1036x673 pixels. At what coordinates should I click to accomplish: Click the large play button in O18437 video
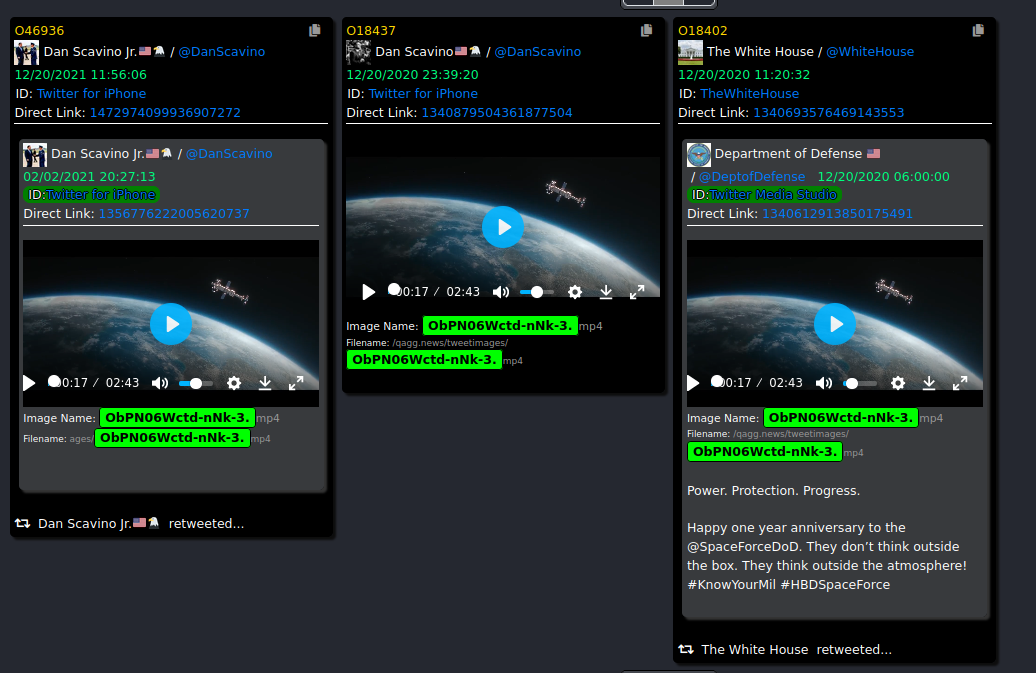click(503, 227)
